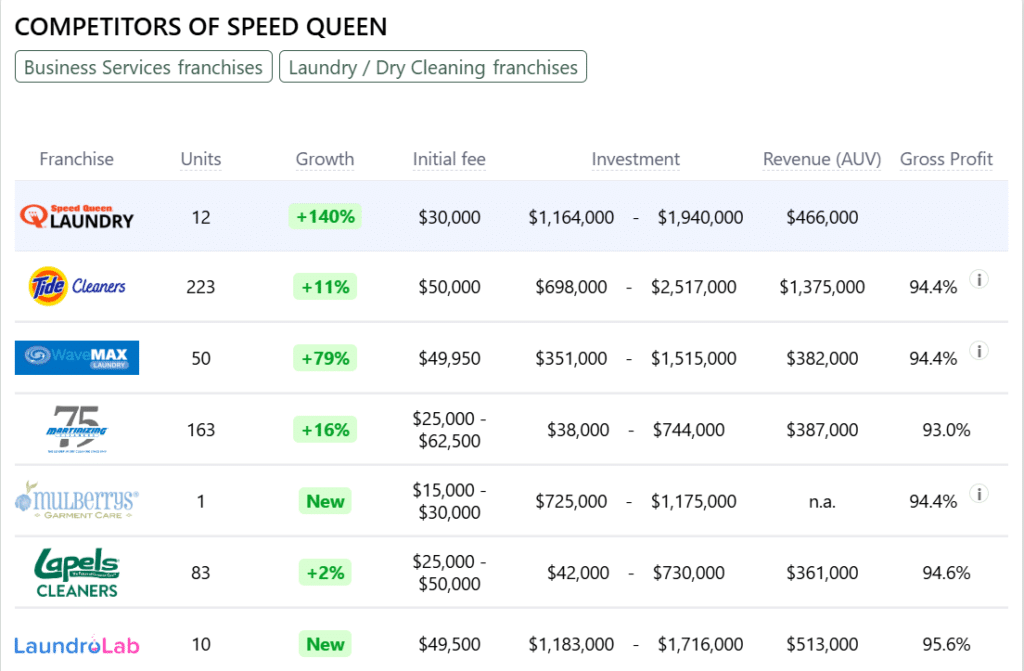Viewport: 1024px width, 671px height.
Task: Select investment minimum $351,000
Action: point(571,358)
